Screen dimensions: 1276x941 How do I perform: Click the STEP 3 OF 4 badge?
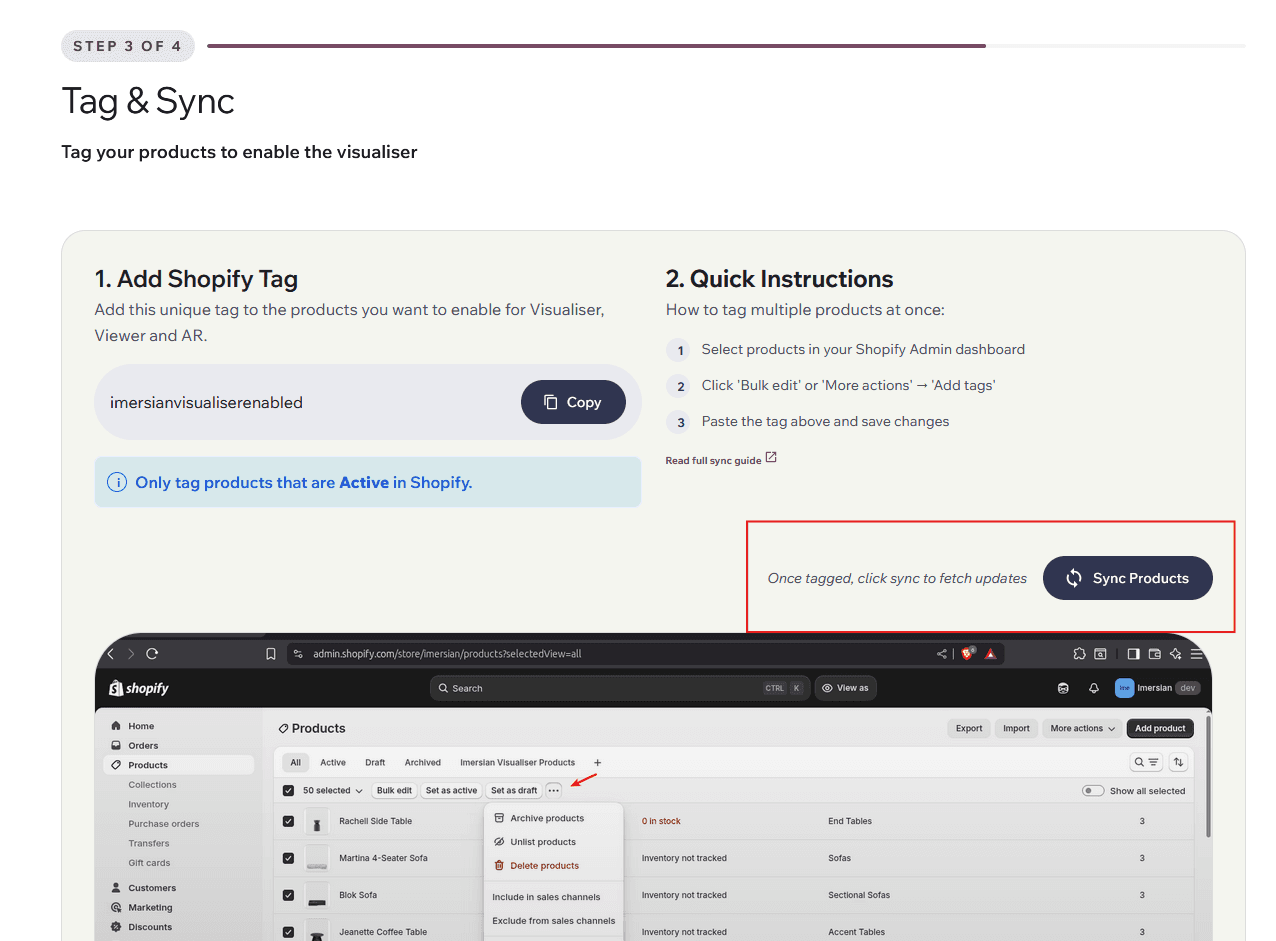coord(128,46)
